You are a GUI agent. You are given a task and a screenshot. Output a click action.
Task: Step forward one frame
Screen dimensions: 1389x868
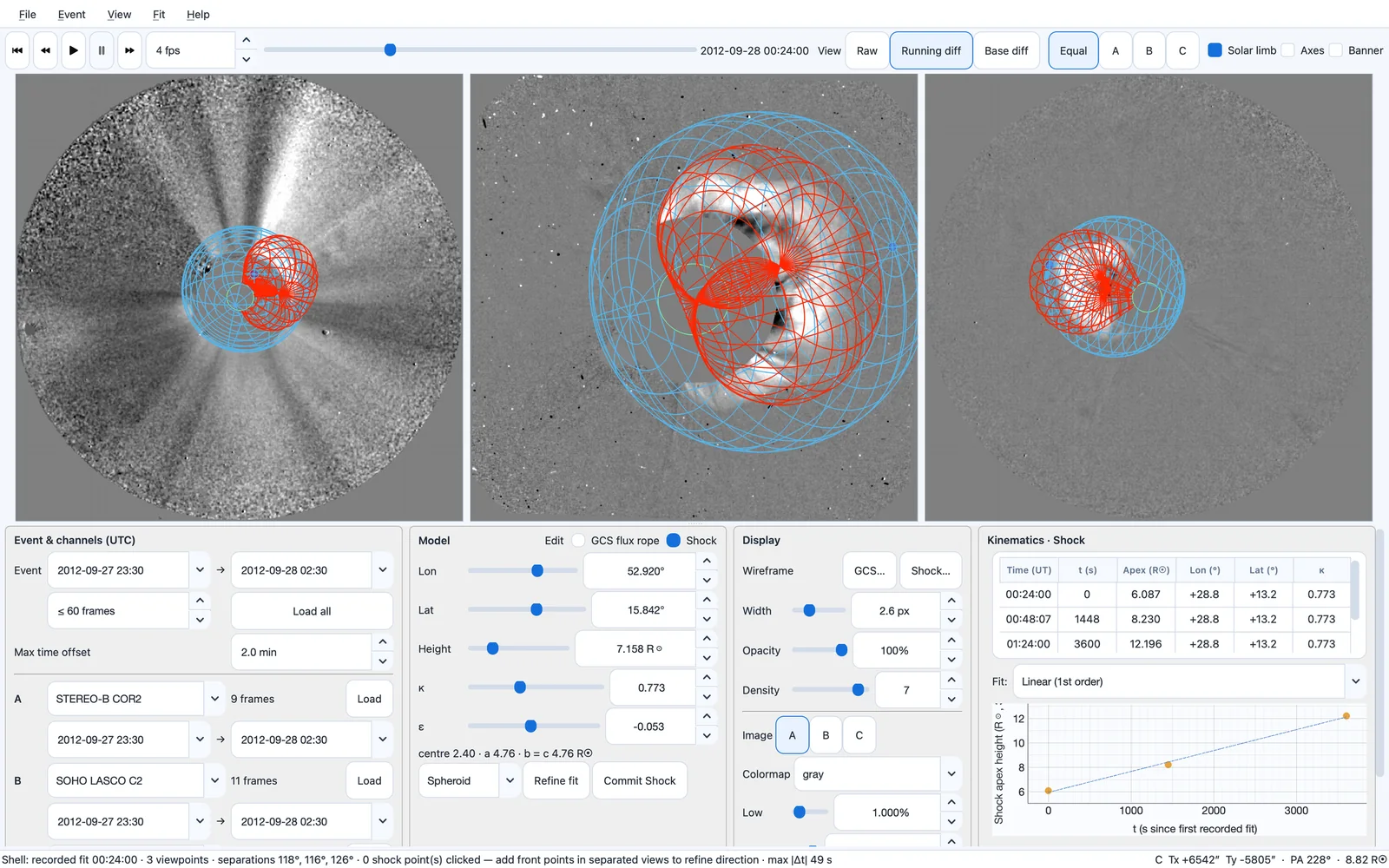[129, 50]
